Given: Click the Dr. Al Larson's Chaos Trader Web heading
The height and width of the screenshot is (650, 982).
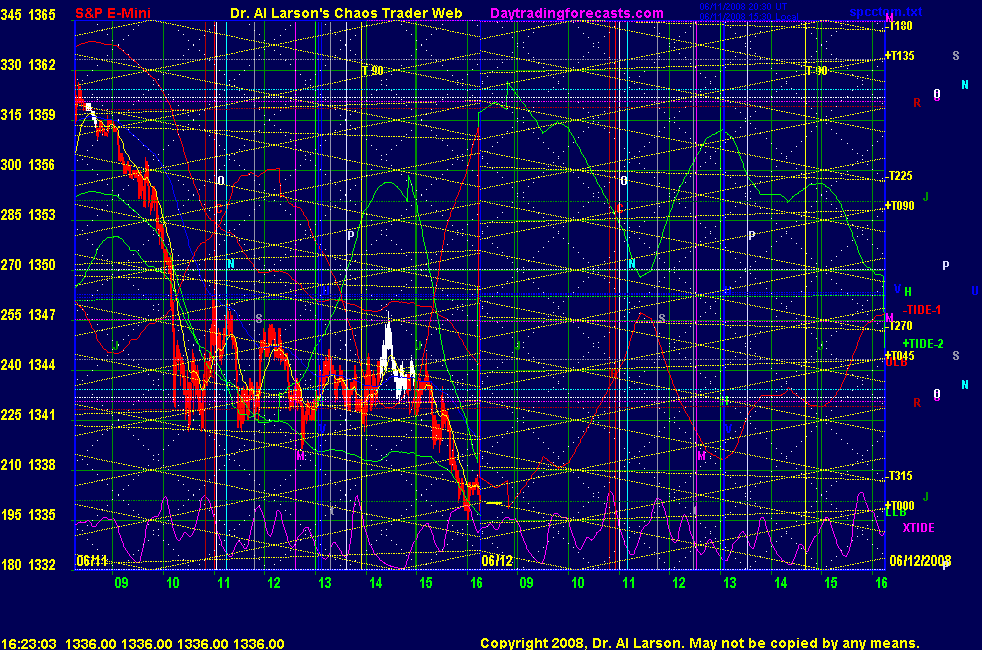Looking at the screenshot, I should [x=346, y=13].
